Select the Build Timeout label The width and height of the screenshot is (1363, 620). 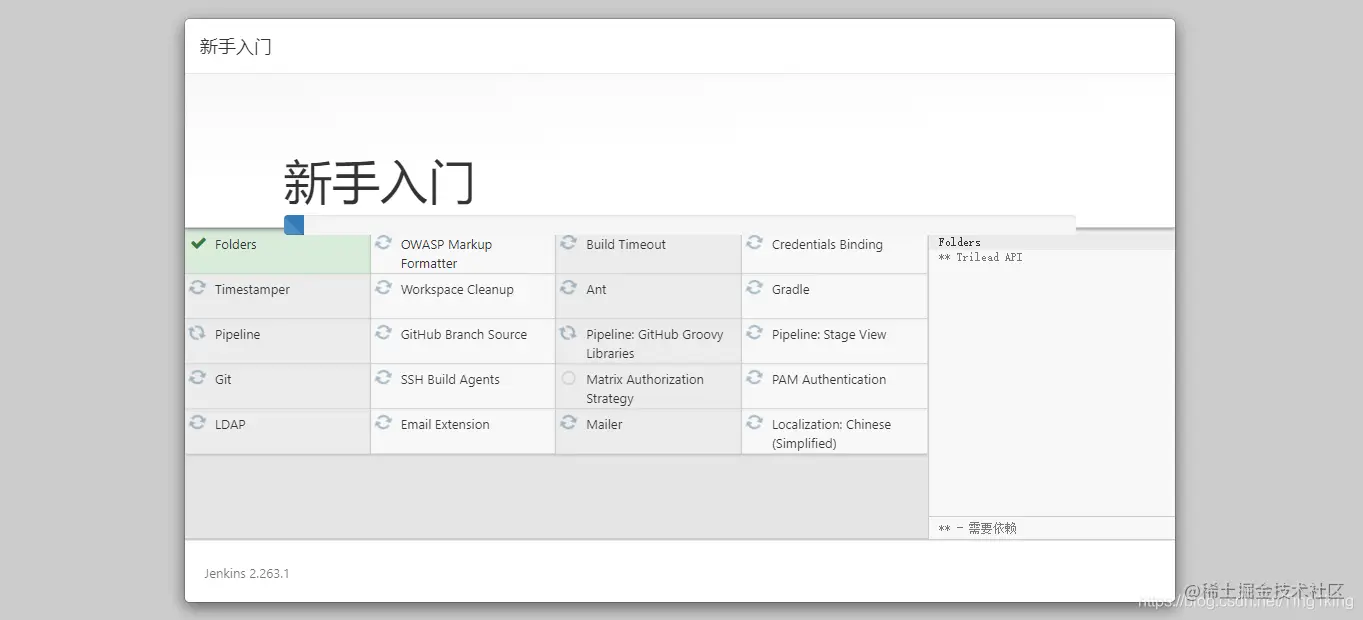[x=626, y=244]
